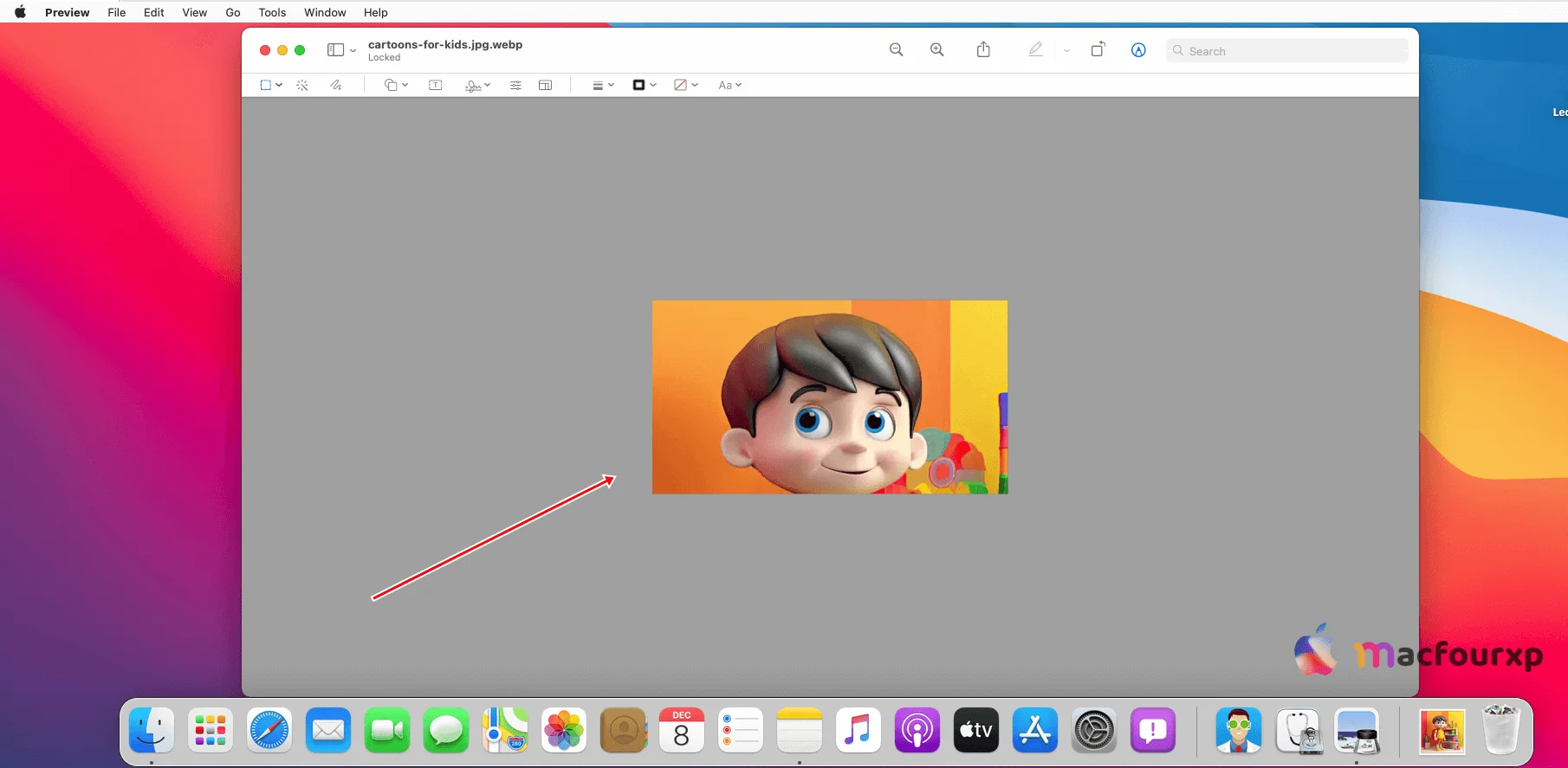Open the Fill Color swatch menu
This screenshot has width=1568, height=768.
tap(686, 85)
